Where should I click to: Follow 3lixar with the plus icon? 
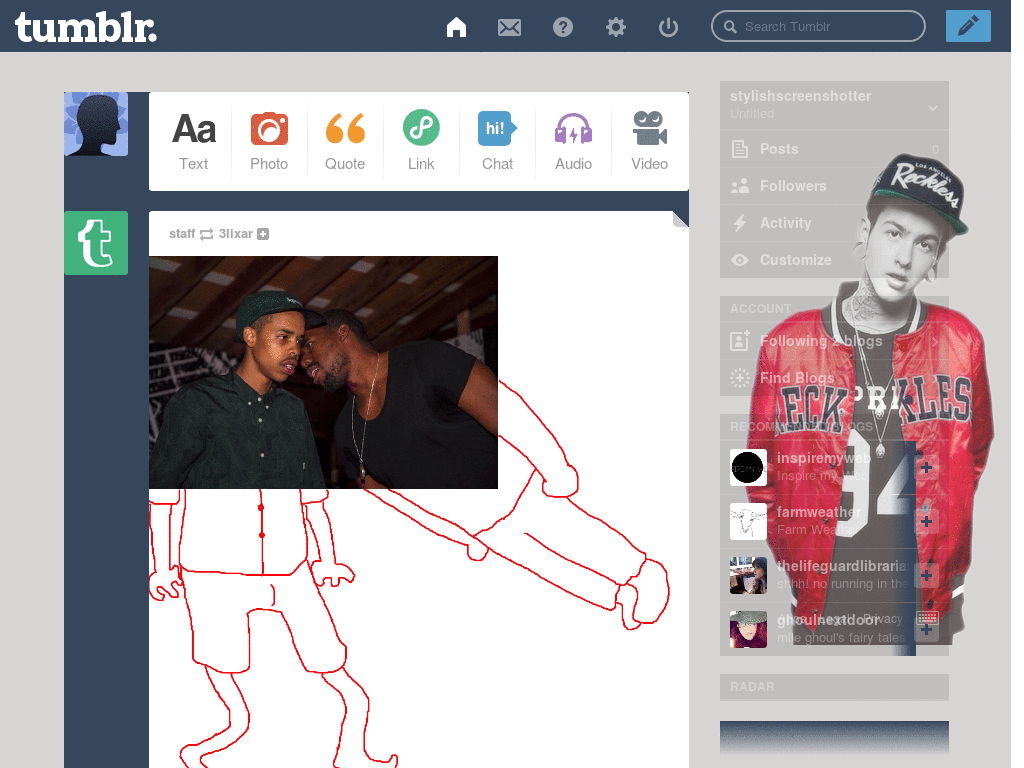point(263,234)
